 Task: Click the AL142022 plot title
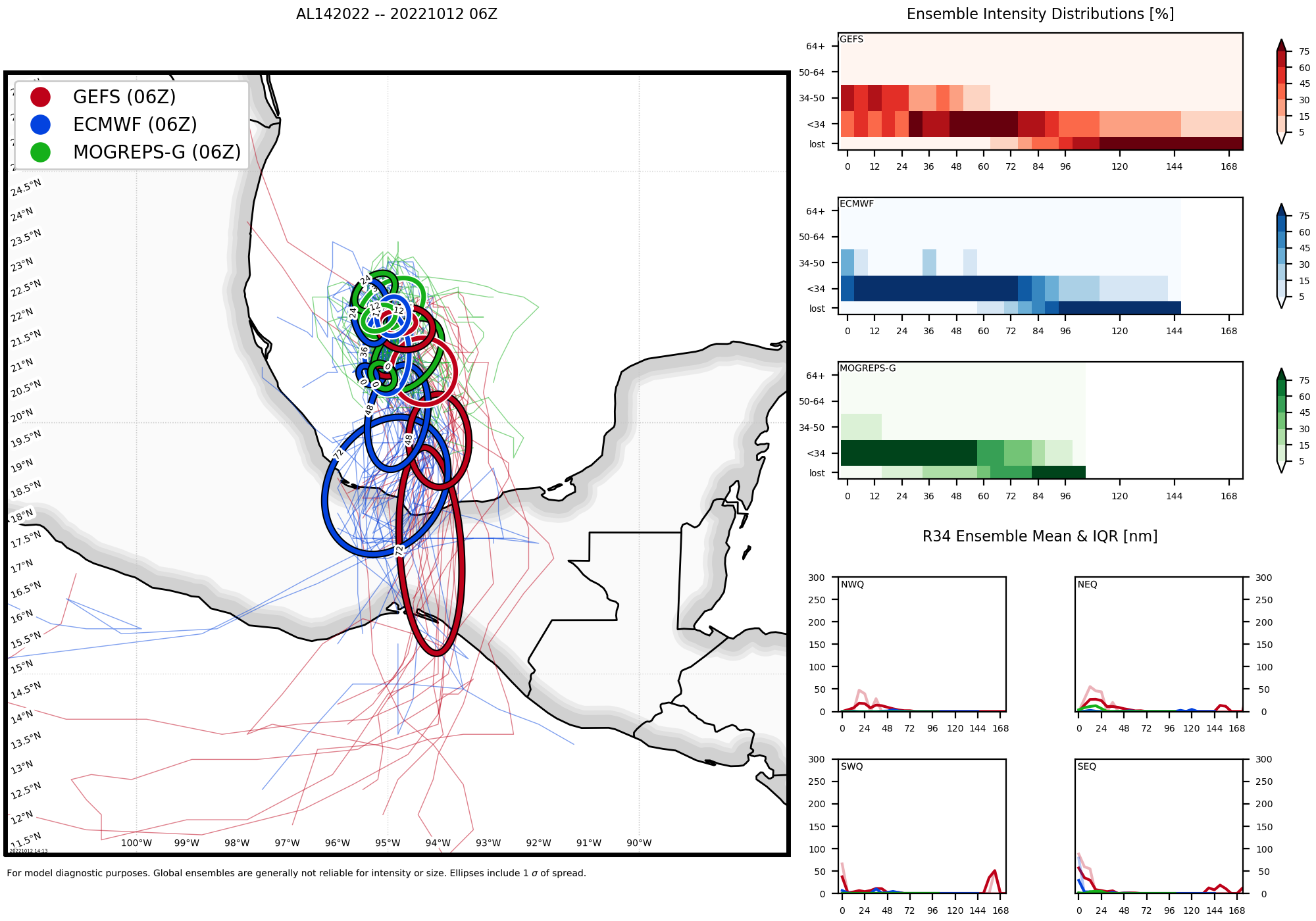[x=396, y=14]
